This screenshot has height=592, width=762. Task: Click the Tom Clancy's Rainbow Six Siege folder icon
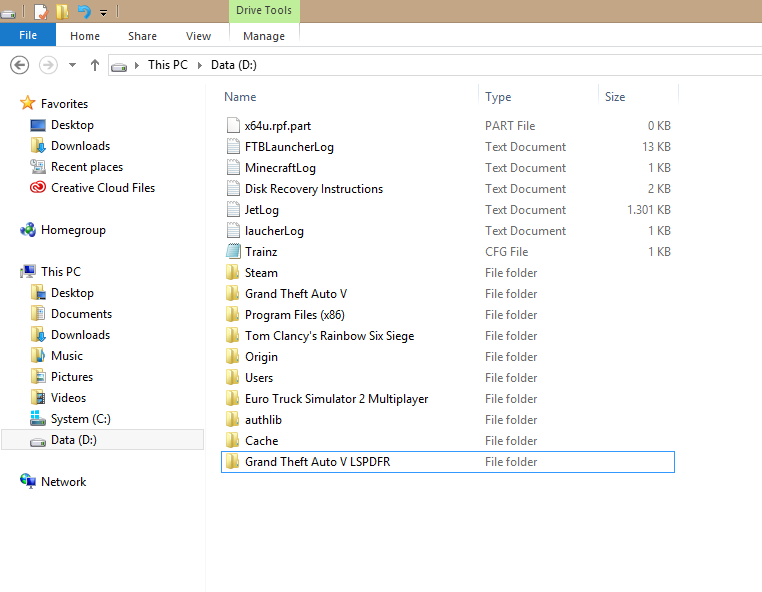coord(233,335)
